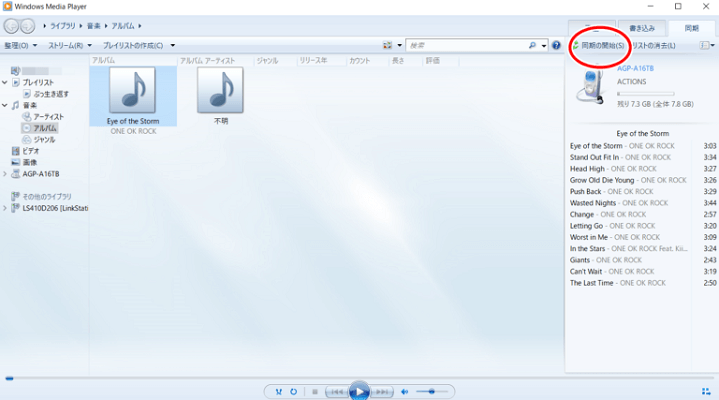The height and width of the screenshot is (400, 719).
Task: Expand the プレイリストの作成 dropdown arrow
Action: pyautogui.click(x=173, y=45)
